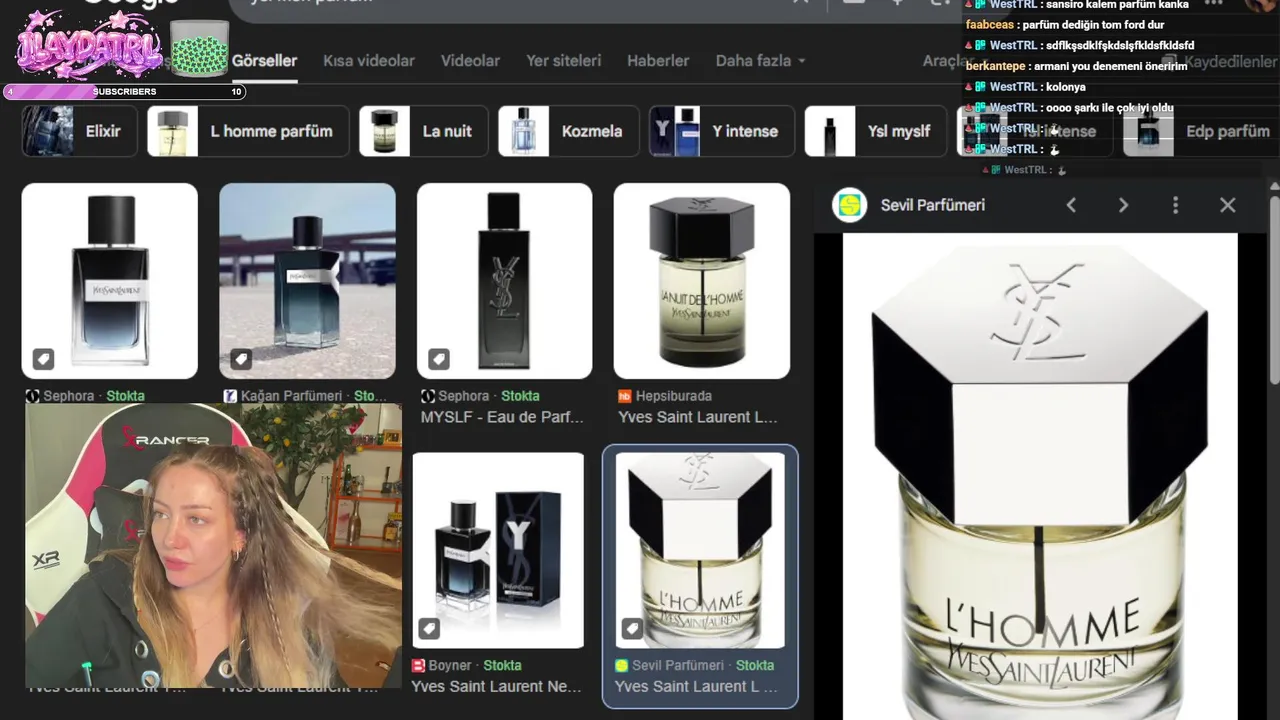Select the Y intense filter chip
The image size is (1280, 720).
tap(721, 131)
